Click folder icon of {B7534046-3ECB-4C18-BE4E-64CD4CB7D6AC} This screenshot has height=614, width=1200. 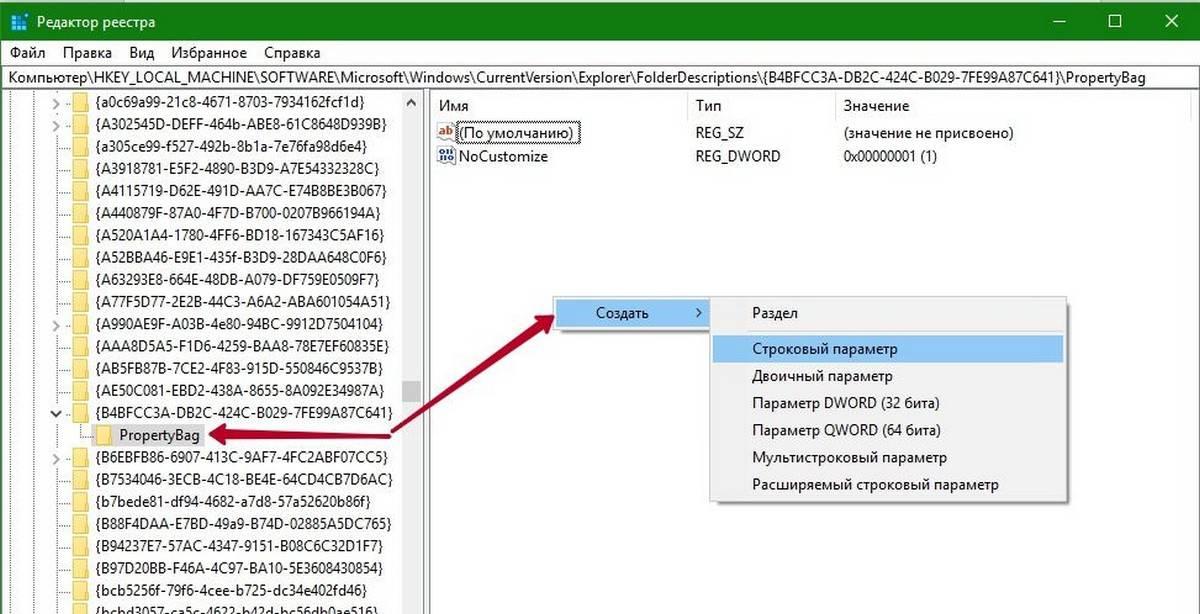pos(81,479)
